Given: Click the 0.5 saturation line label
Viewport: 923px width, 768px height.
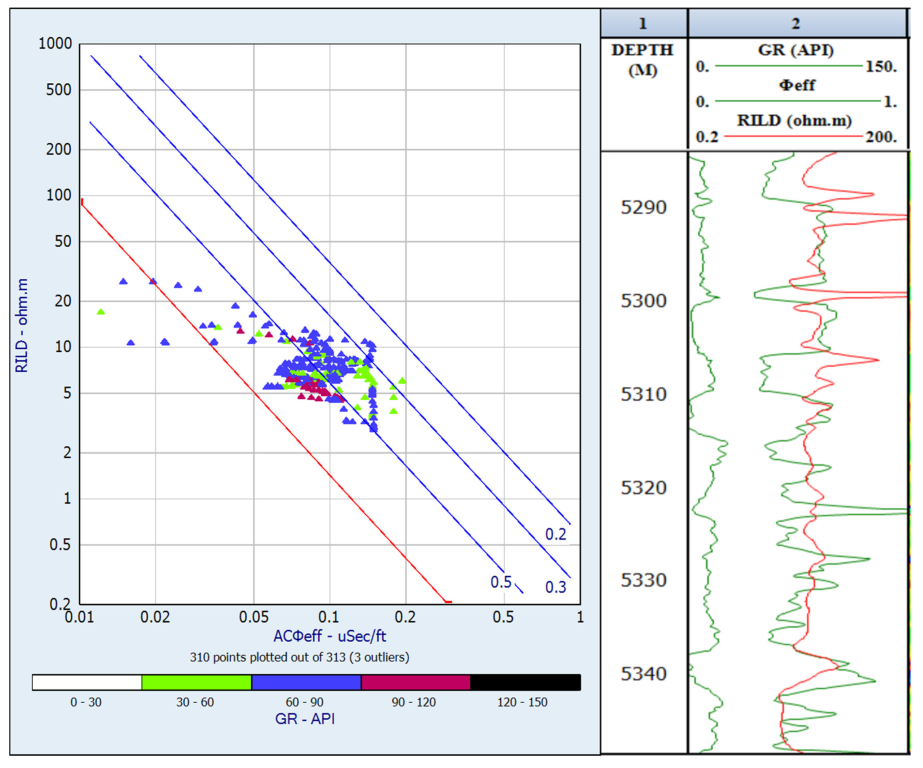Looking at the screenshot, I should point(501,582).
